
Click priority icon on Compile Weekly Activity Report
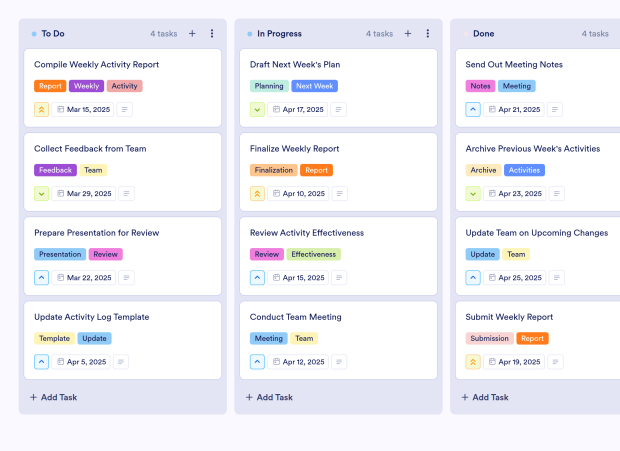coord(41,110)
